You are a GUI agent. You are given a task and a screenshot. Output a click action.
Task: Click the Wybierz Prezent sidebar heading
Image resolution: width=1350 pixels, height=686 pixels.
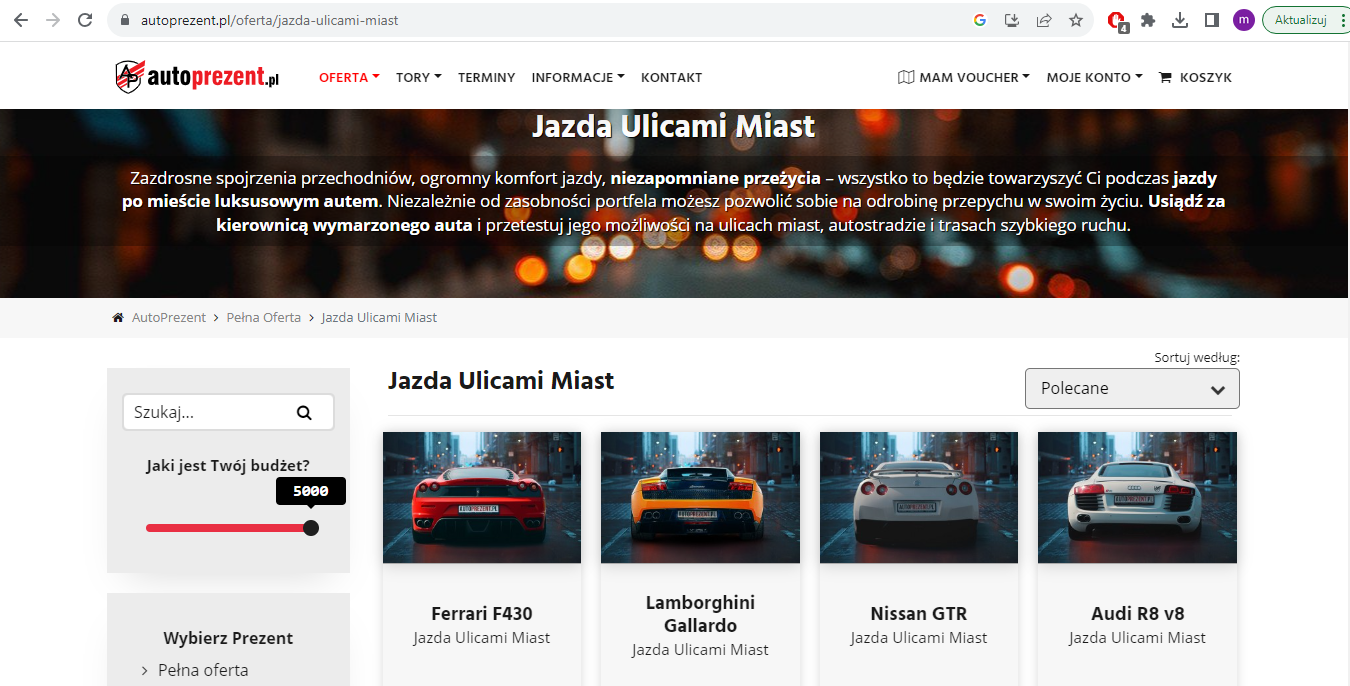[x=228, y=638]
